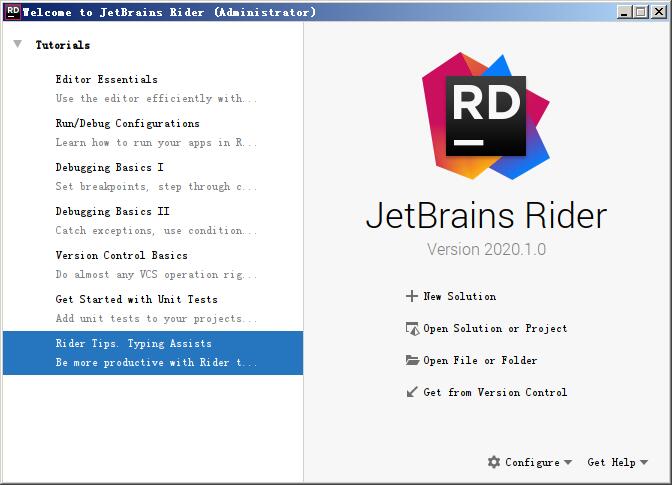The image size is (672, 485).
Task: Click the Configure gear icon
Action: pos(494,462)
